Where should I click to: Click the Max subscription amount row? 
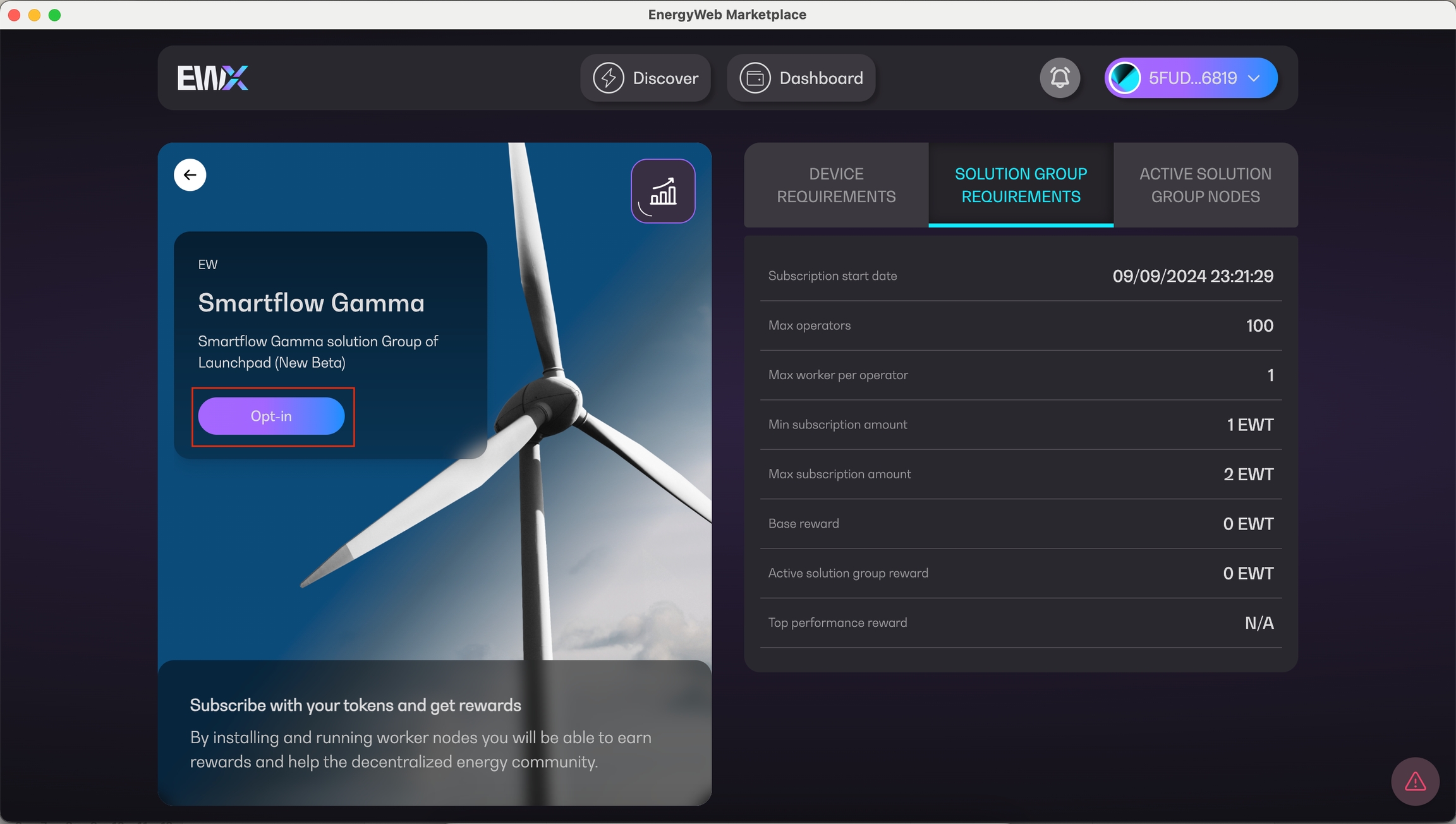tap(1021, 475)
